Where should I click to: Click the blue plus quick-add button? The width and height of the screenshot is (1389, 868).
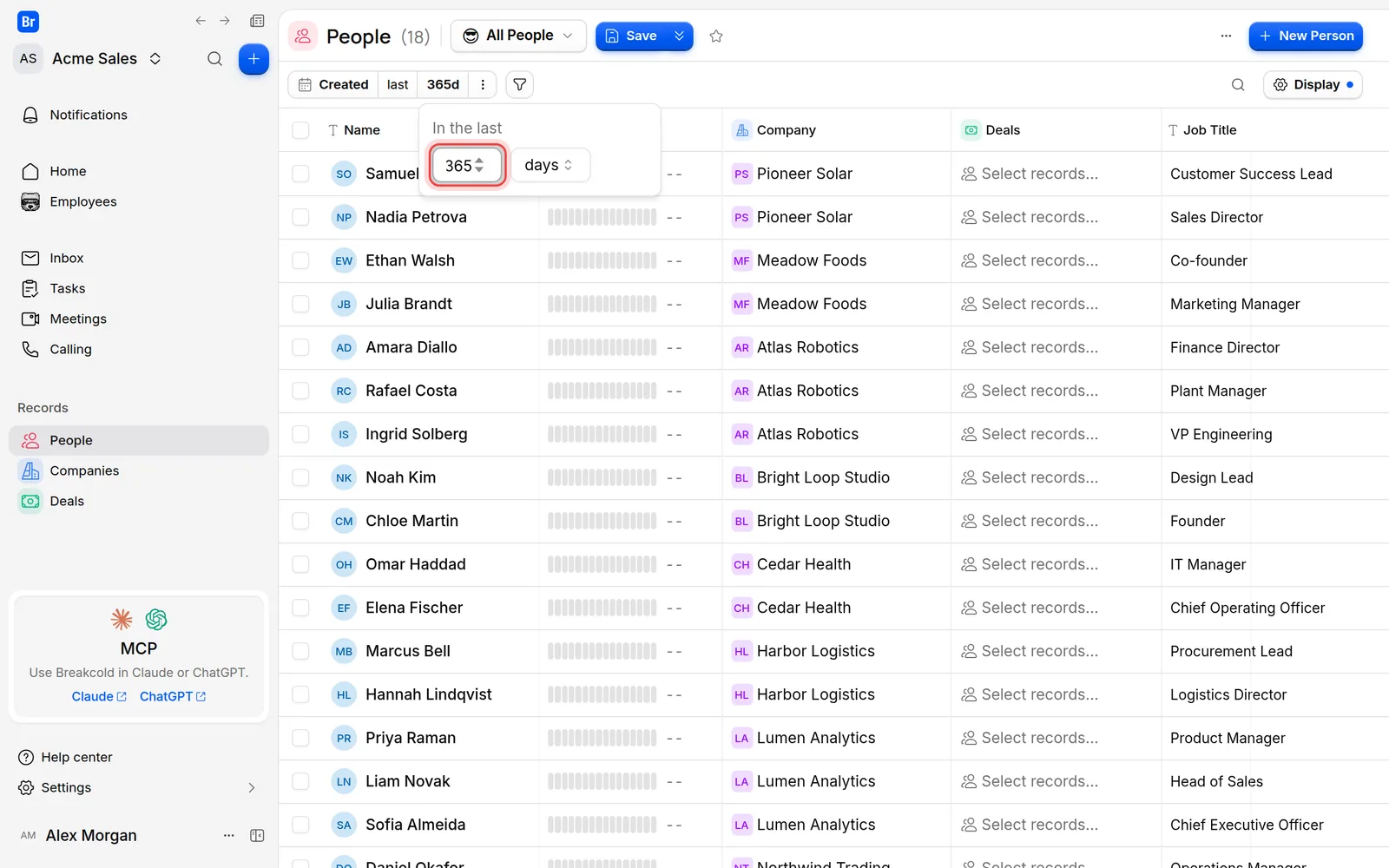[253, 59]
